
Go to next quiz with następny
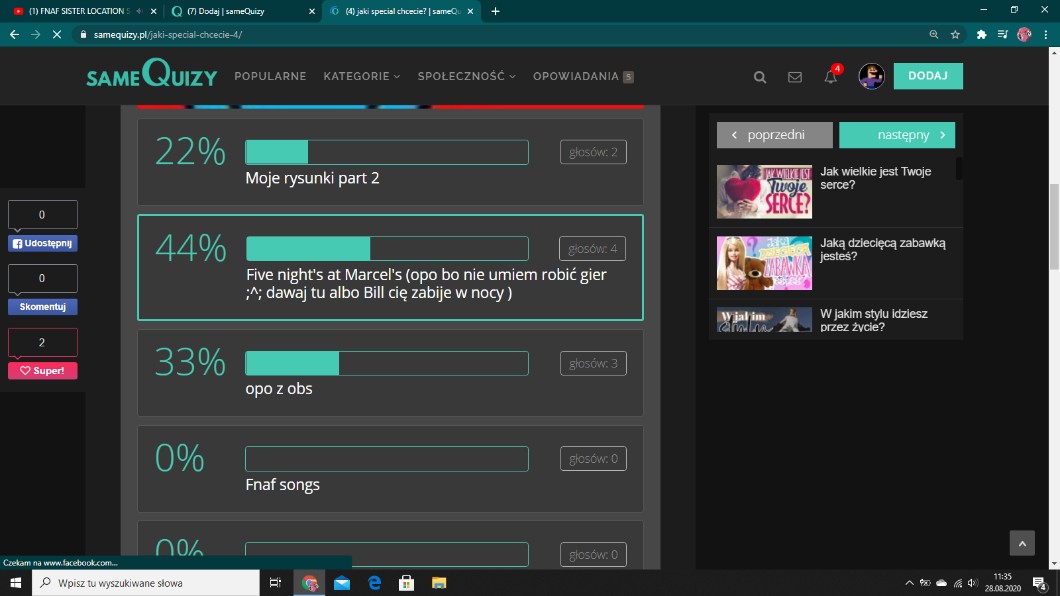pos(896,135)
